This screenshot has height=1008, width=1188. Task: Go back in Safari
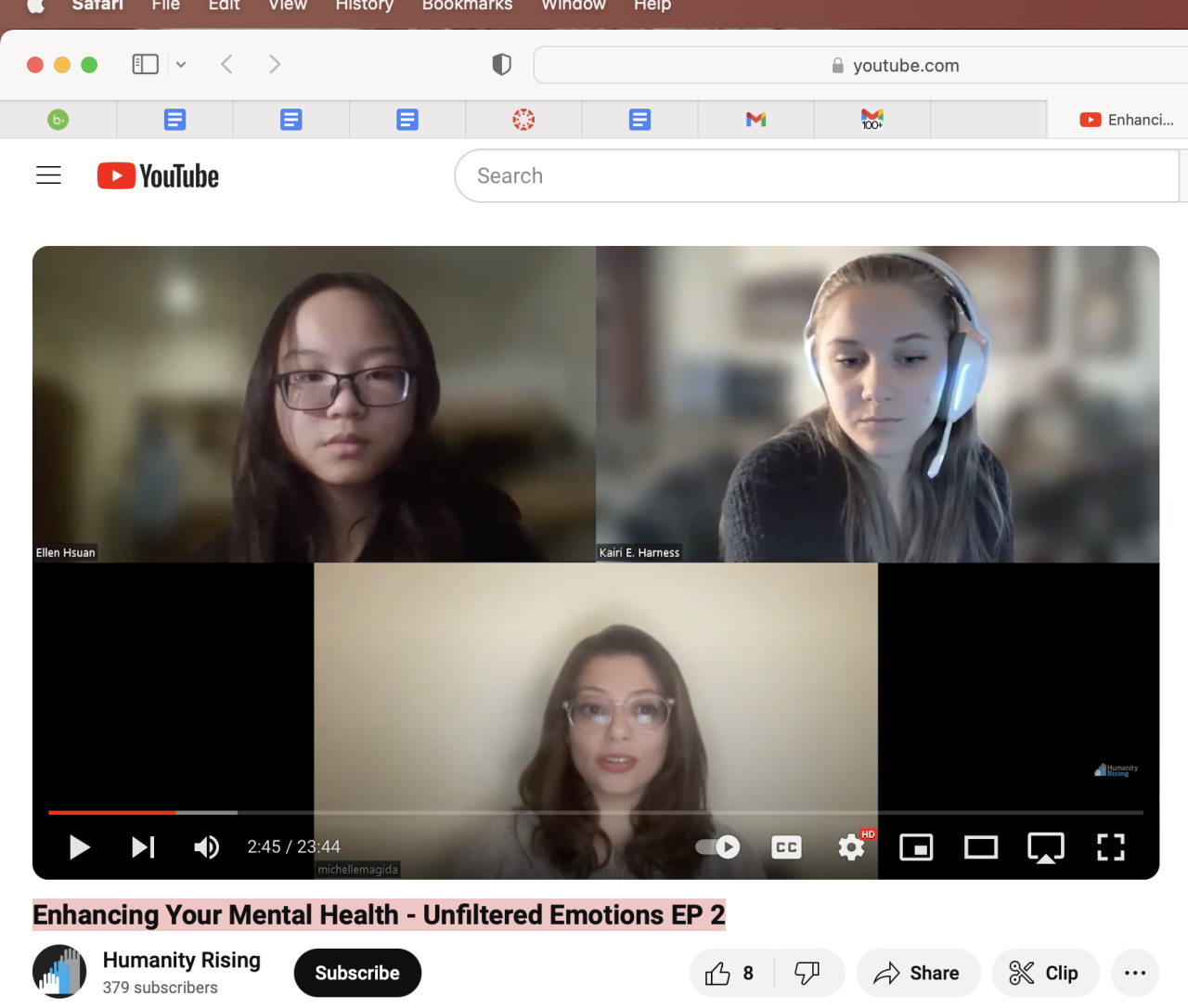tap(226, 64)
